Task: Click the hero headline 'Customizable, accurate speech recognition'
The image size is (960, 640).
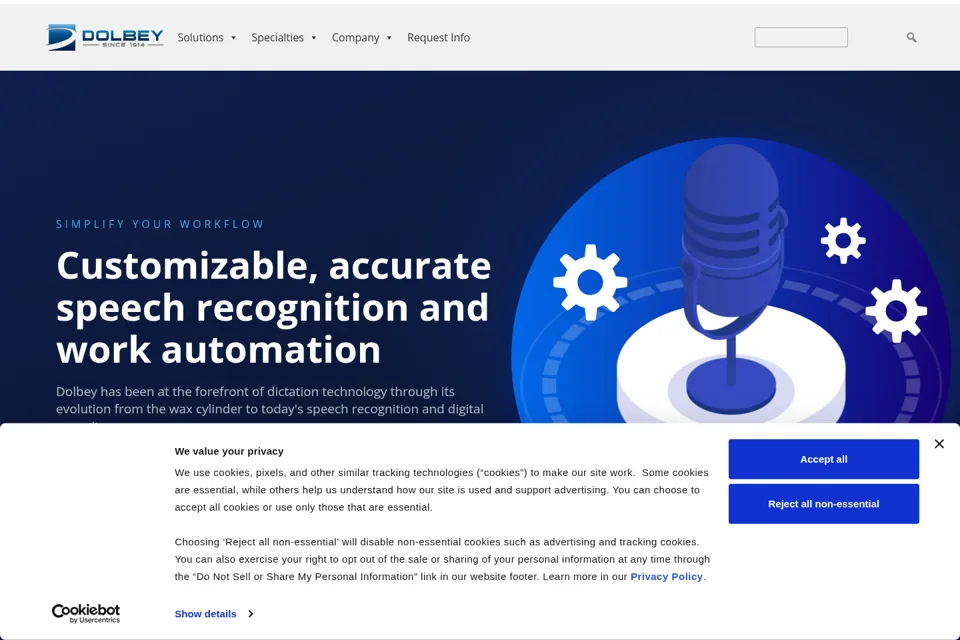Action: coord(274,307)
